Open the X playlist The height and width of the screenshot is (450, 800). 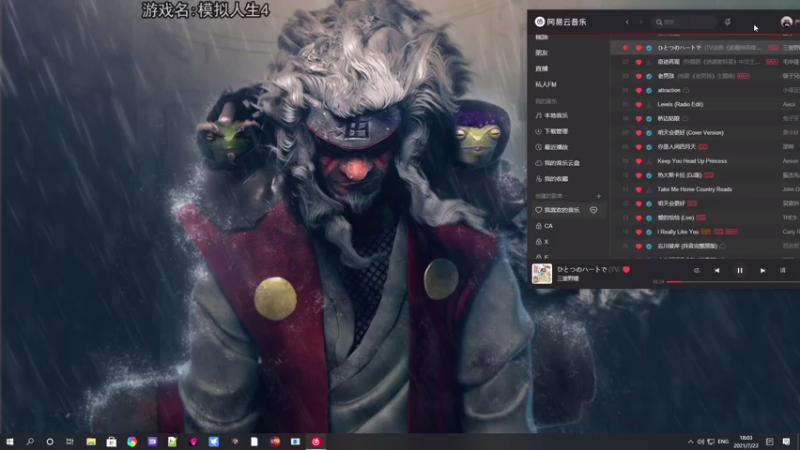pos(542,241)
